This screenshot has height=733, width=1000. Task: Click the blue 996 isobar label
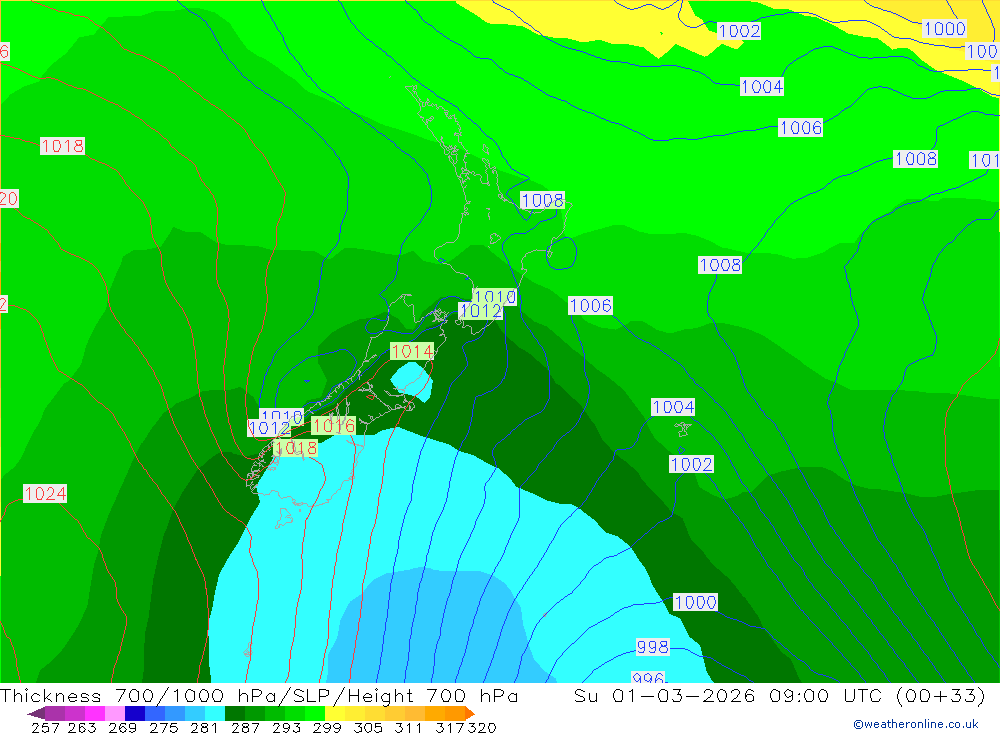648,677
